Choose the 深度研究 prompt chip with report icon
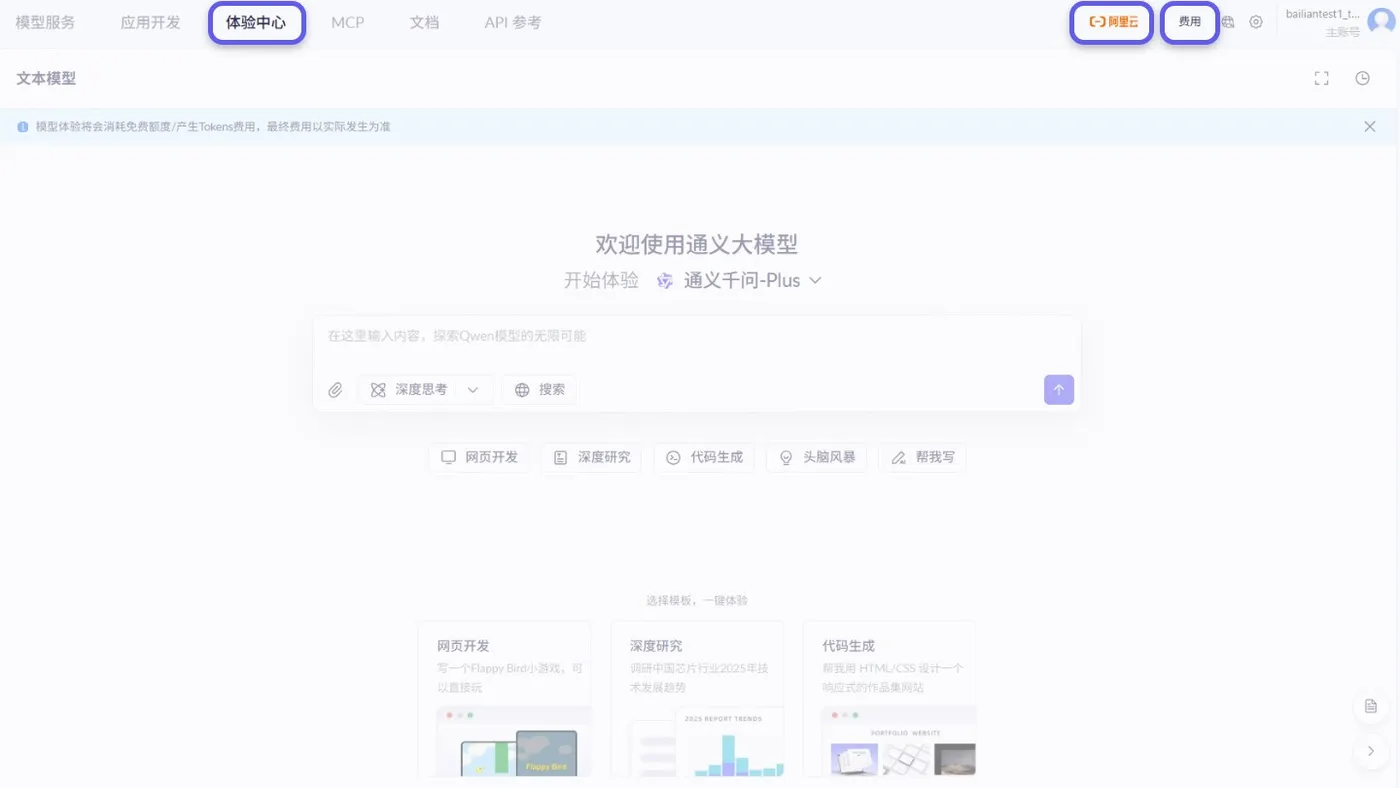1400x788 pixels. 592,458
